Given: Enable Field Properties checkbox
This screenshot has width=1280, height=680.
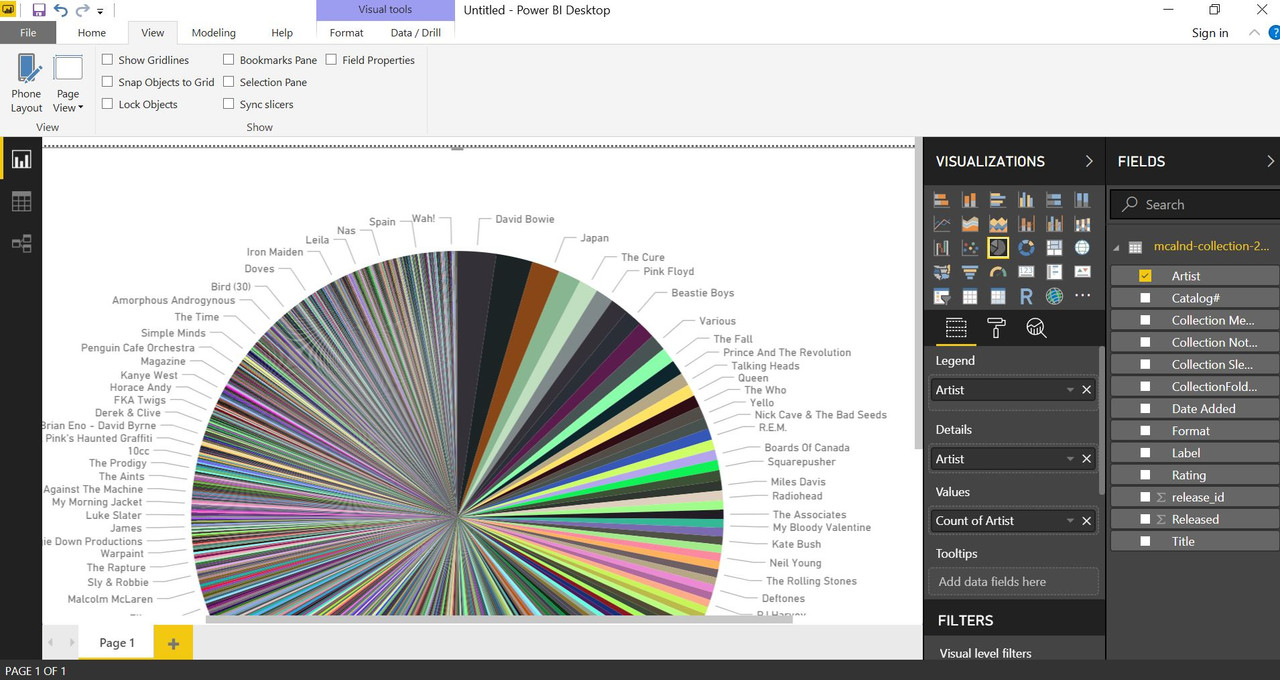Looking at the screenshot, I should [x=331, y=60].
